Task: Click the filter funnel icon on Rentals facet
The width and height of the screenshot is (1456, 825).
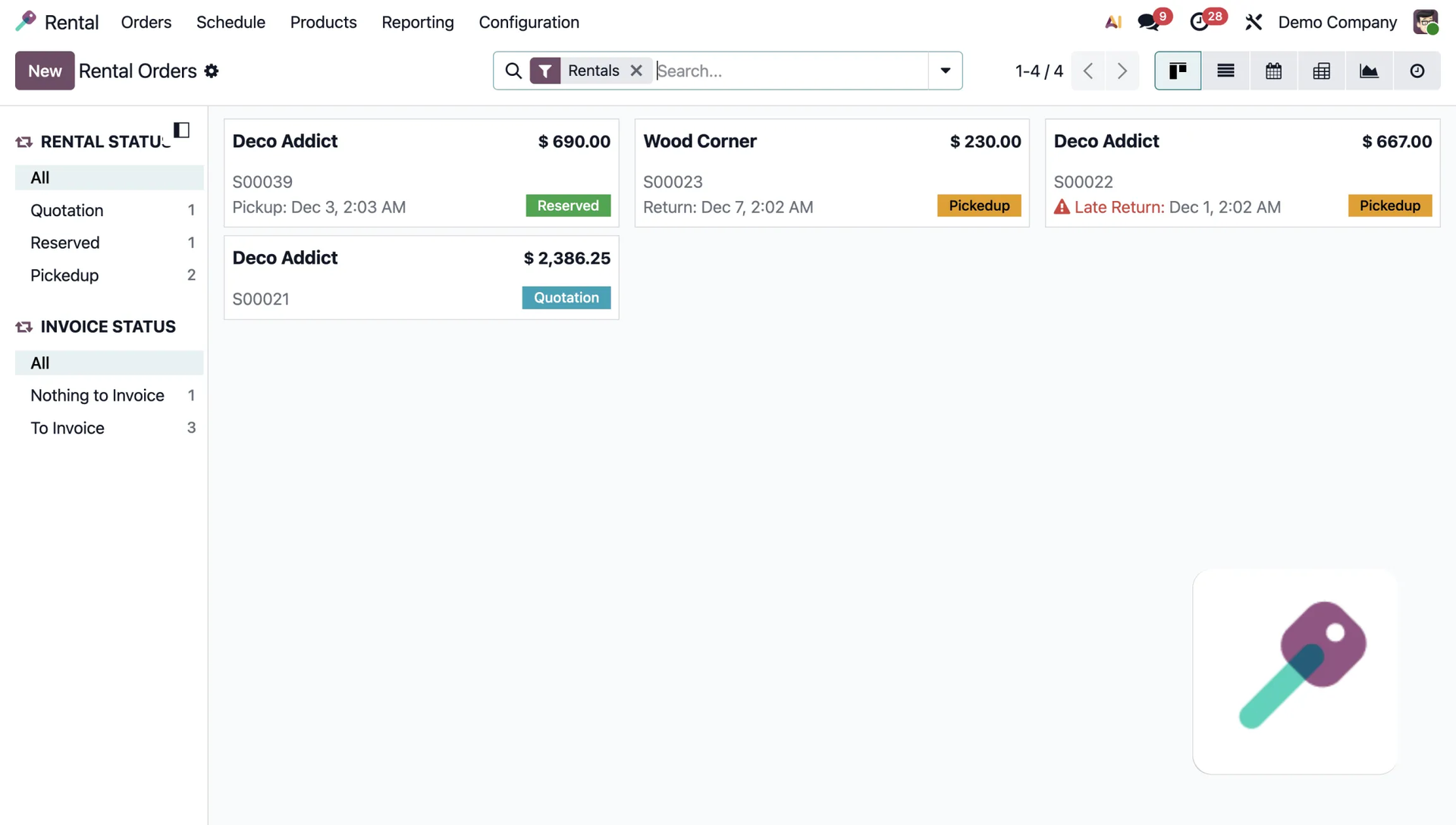Action: click(x=545, y=71)
